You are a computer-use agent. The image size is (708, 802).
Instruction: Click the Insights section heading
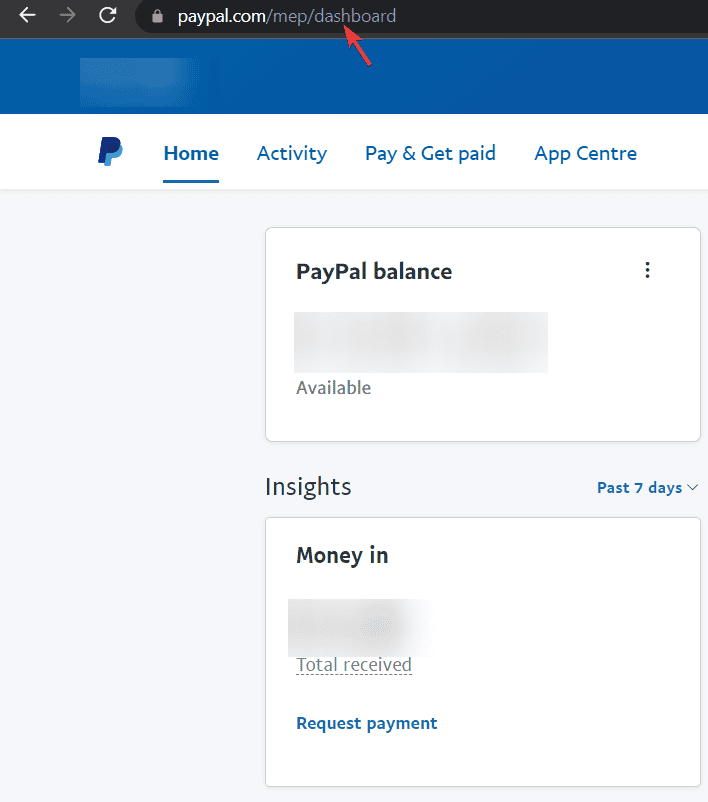click(308, 486)
